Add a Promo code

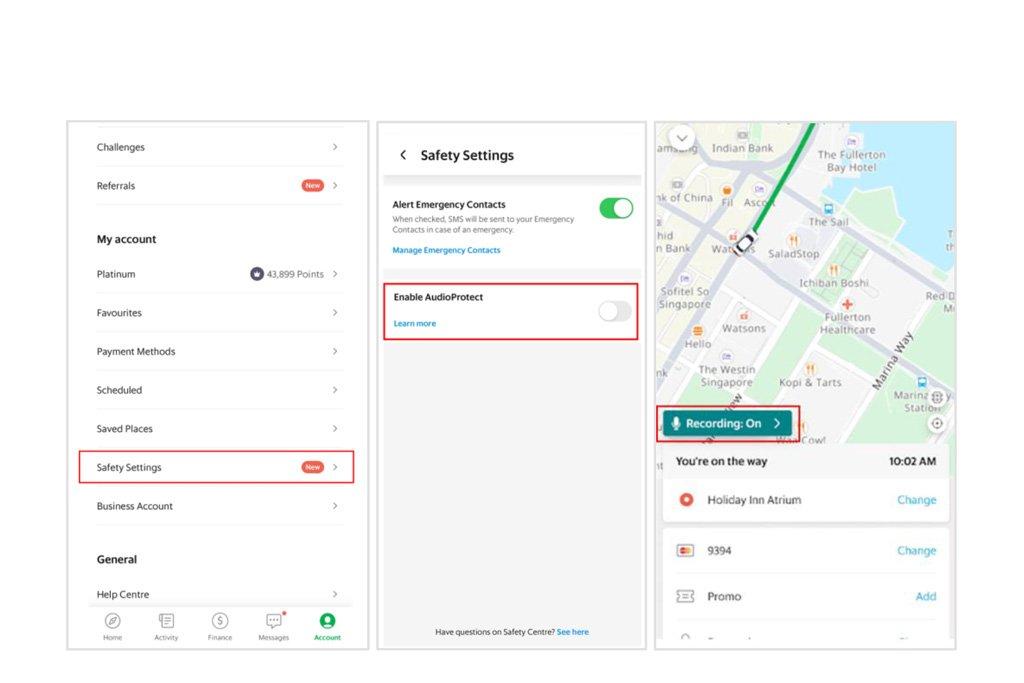click(926, 597)
